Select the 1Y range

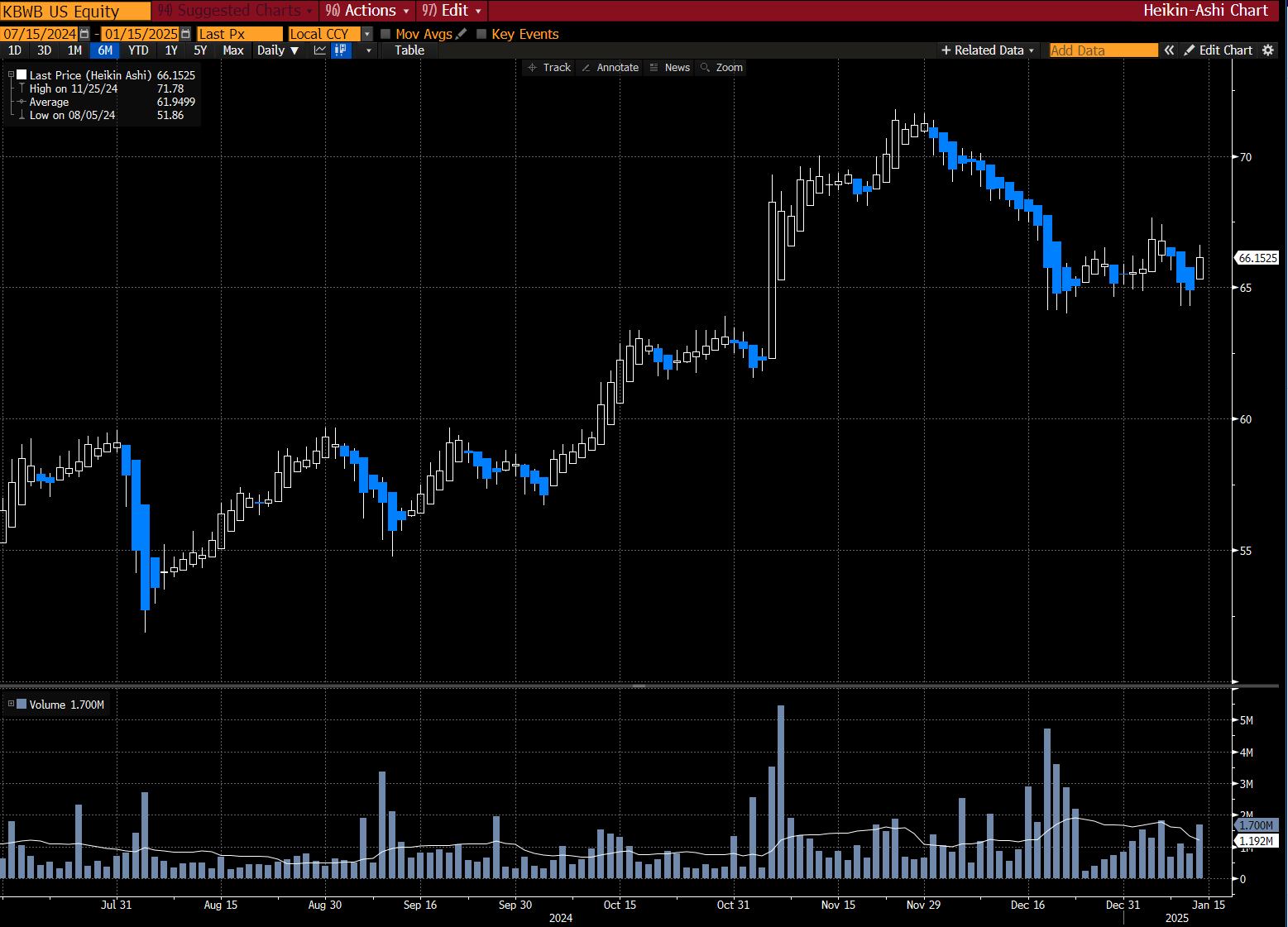point(171,50)
